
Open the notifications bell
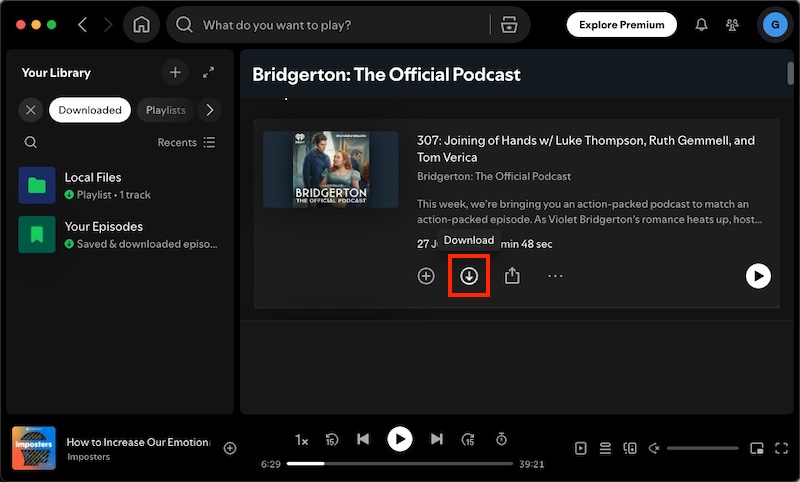702,24
